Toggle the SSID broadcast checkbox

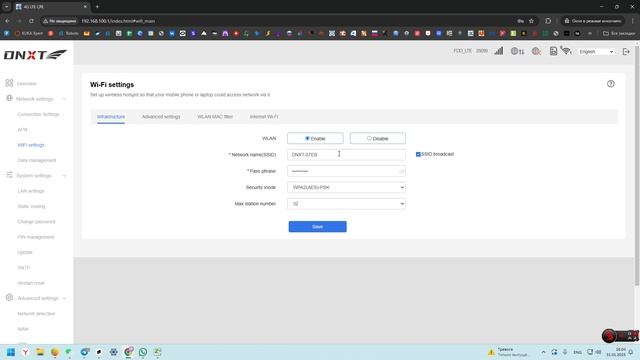point(418,154)
